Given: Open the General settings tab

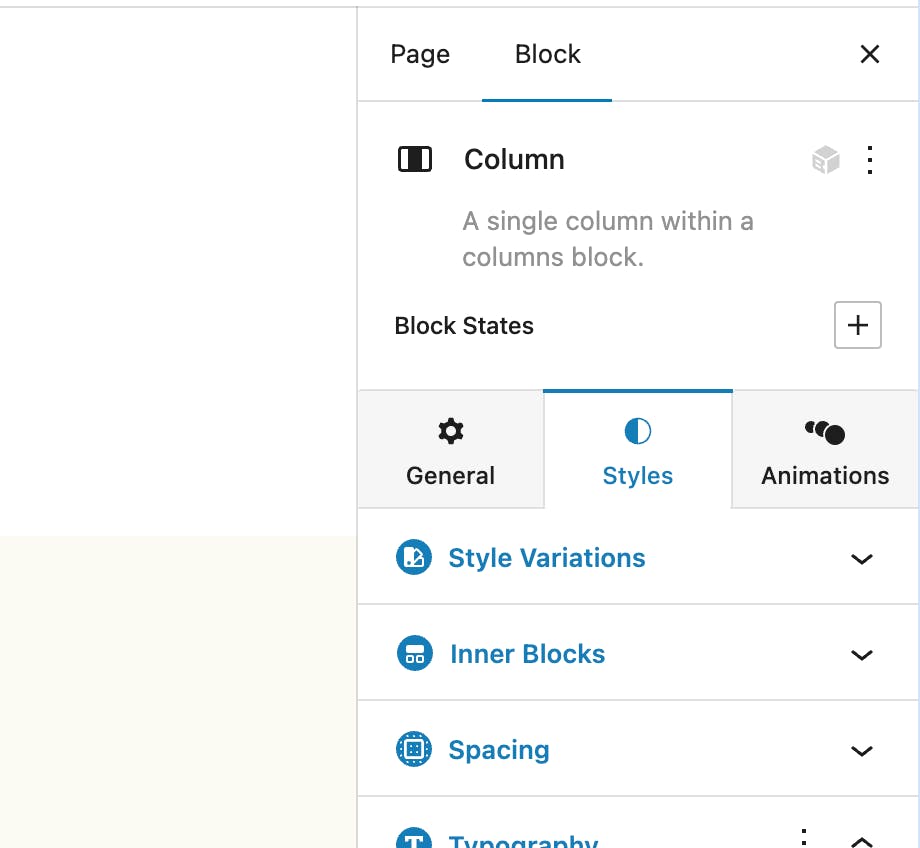Looking at the screenshot, I should tap(450, 452).
